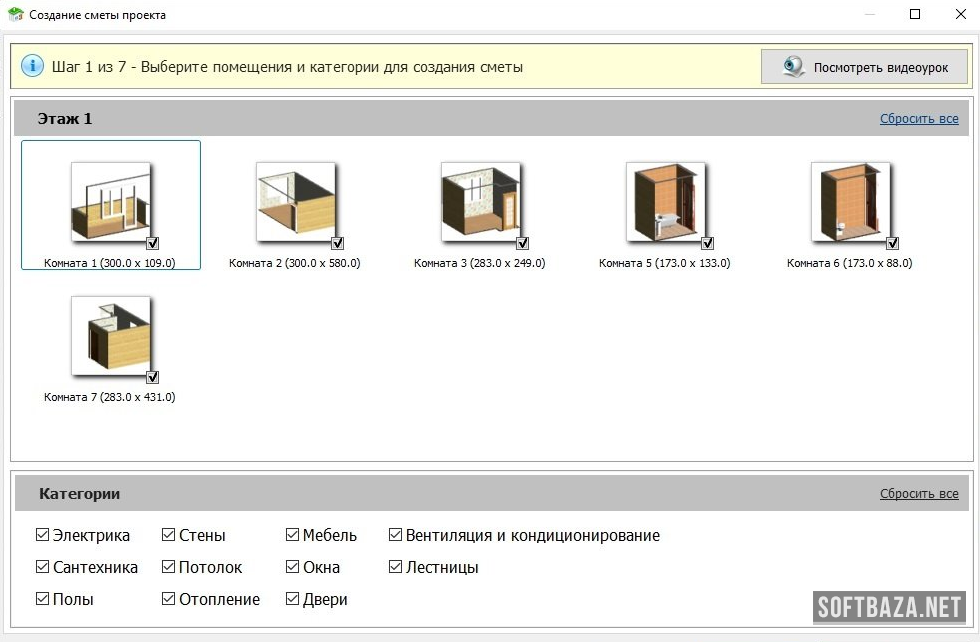The height and width of the screenshot is (642, 980).
Task: Uncheck the checkbox on Комната 2 thumbnail
Action: click(338, 243)
